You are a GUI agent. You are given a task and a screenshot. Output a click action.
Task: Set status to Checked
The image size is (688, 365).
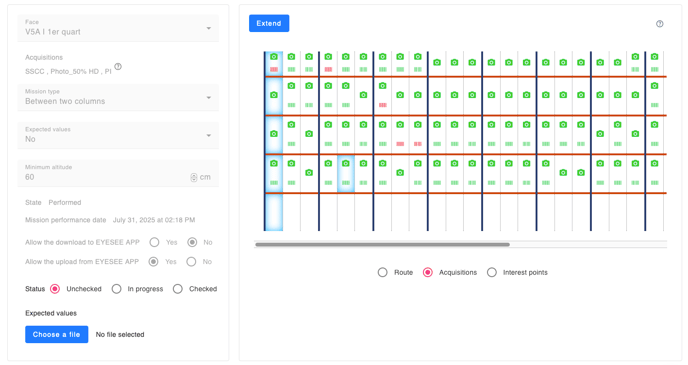point(178,289)
